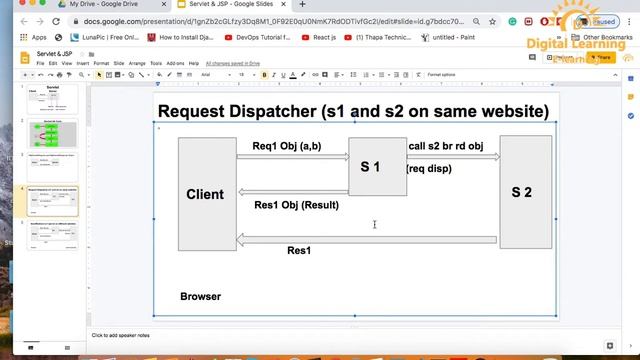The image size is (640, 360).
Task: Click the shape tool icon
Action: (131, 75)
